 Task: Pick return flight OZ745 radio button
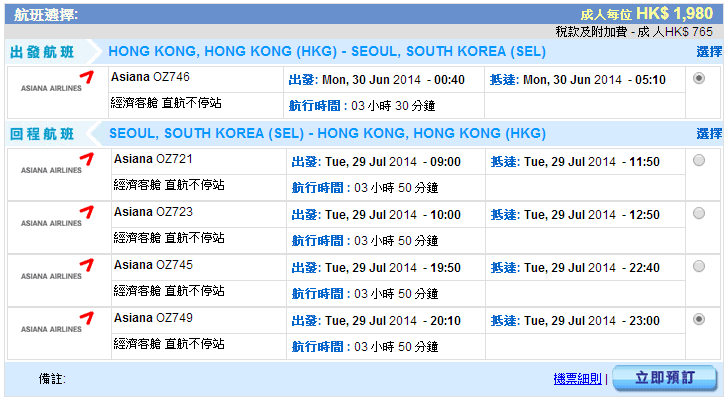pos(698,265)
